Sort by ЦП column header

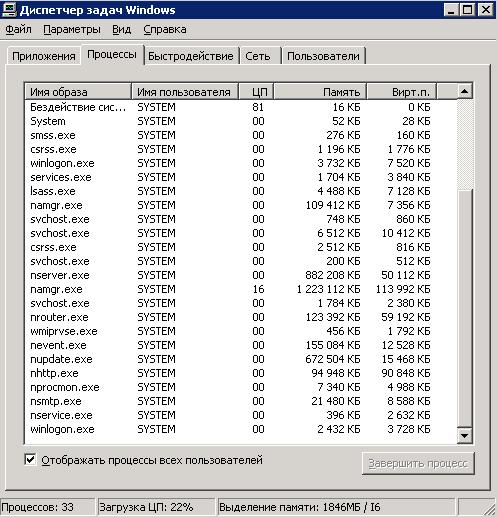[x=256, y=92]
